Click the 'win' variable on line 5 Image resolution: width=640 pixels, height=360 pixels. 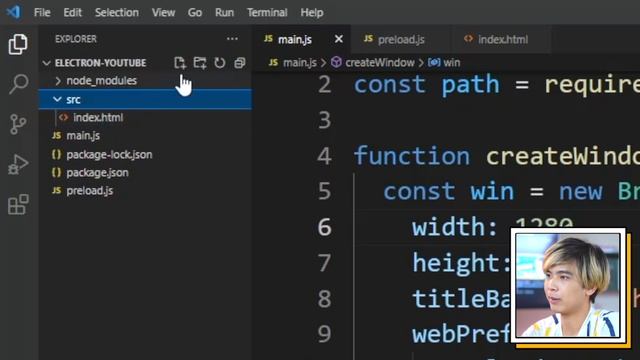coord(492,191)
